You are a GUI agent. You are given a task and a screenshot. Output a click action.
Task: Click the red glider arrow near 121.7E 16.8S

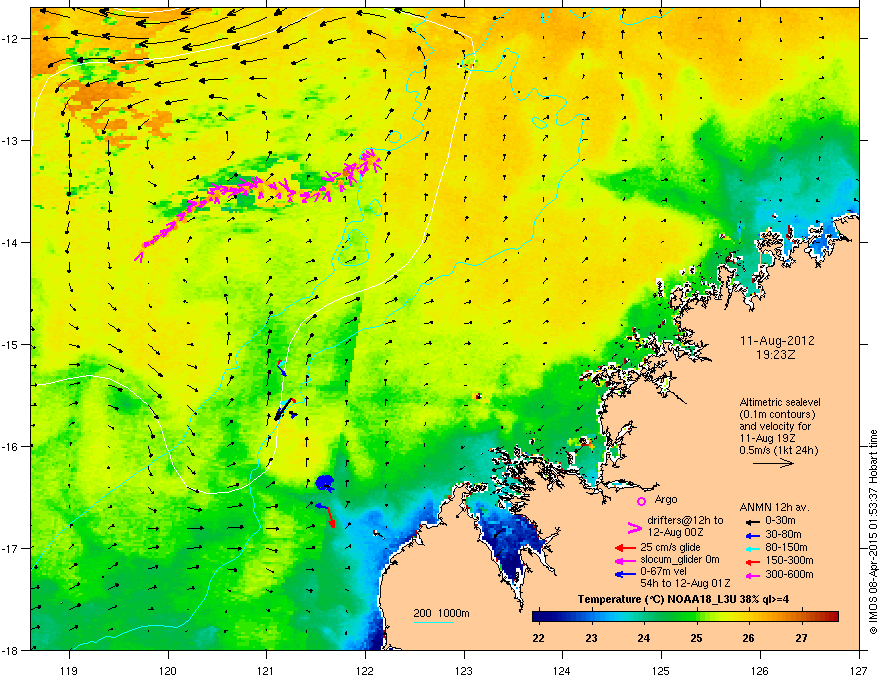(x=332, y=517)
